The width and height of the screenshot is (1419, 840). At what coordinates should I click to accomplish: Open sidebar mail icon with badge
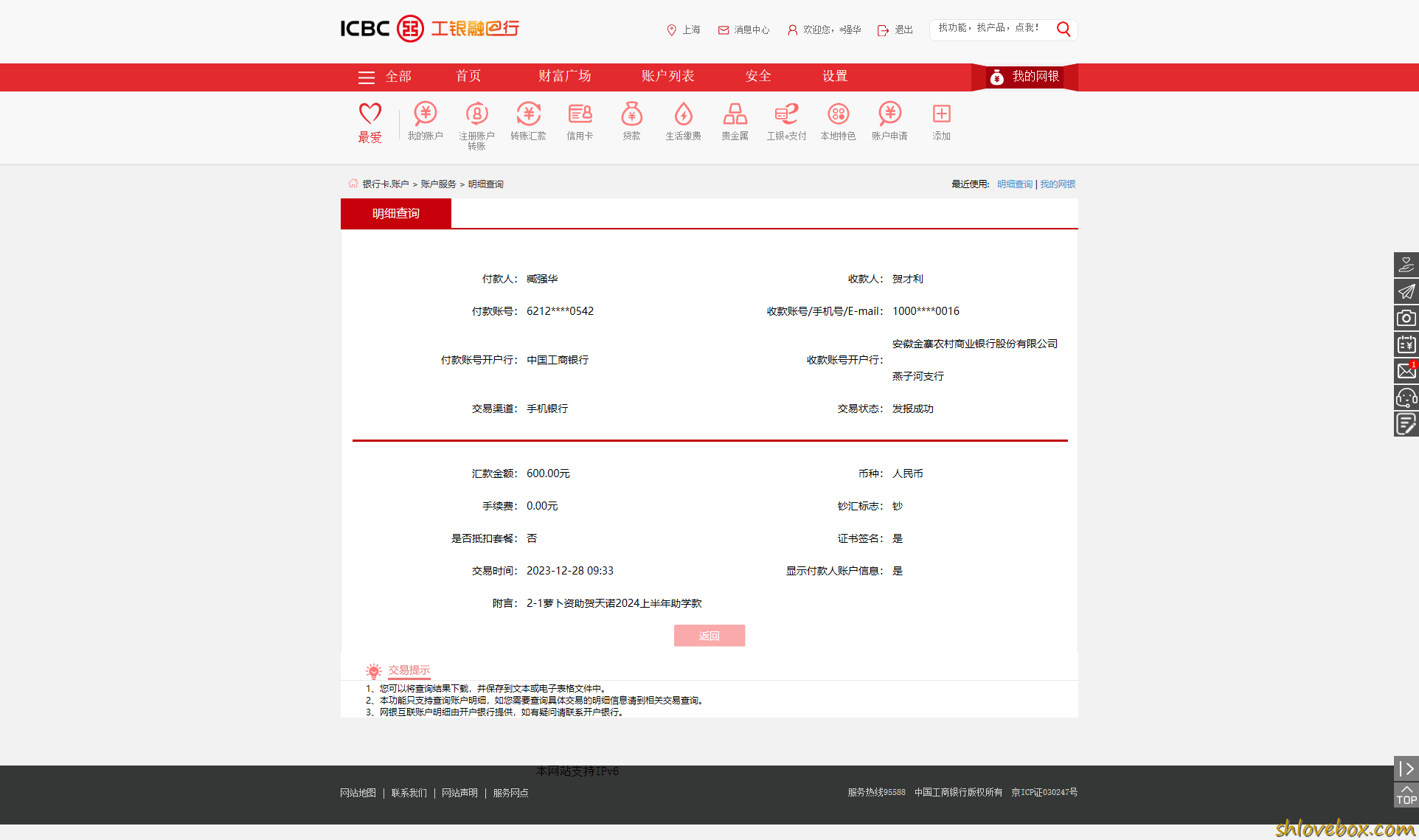[x=1406, y=371]
